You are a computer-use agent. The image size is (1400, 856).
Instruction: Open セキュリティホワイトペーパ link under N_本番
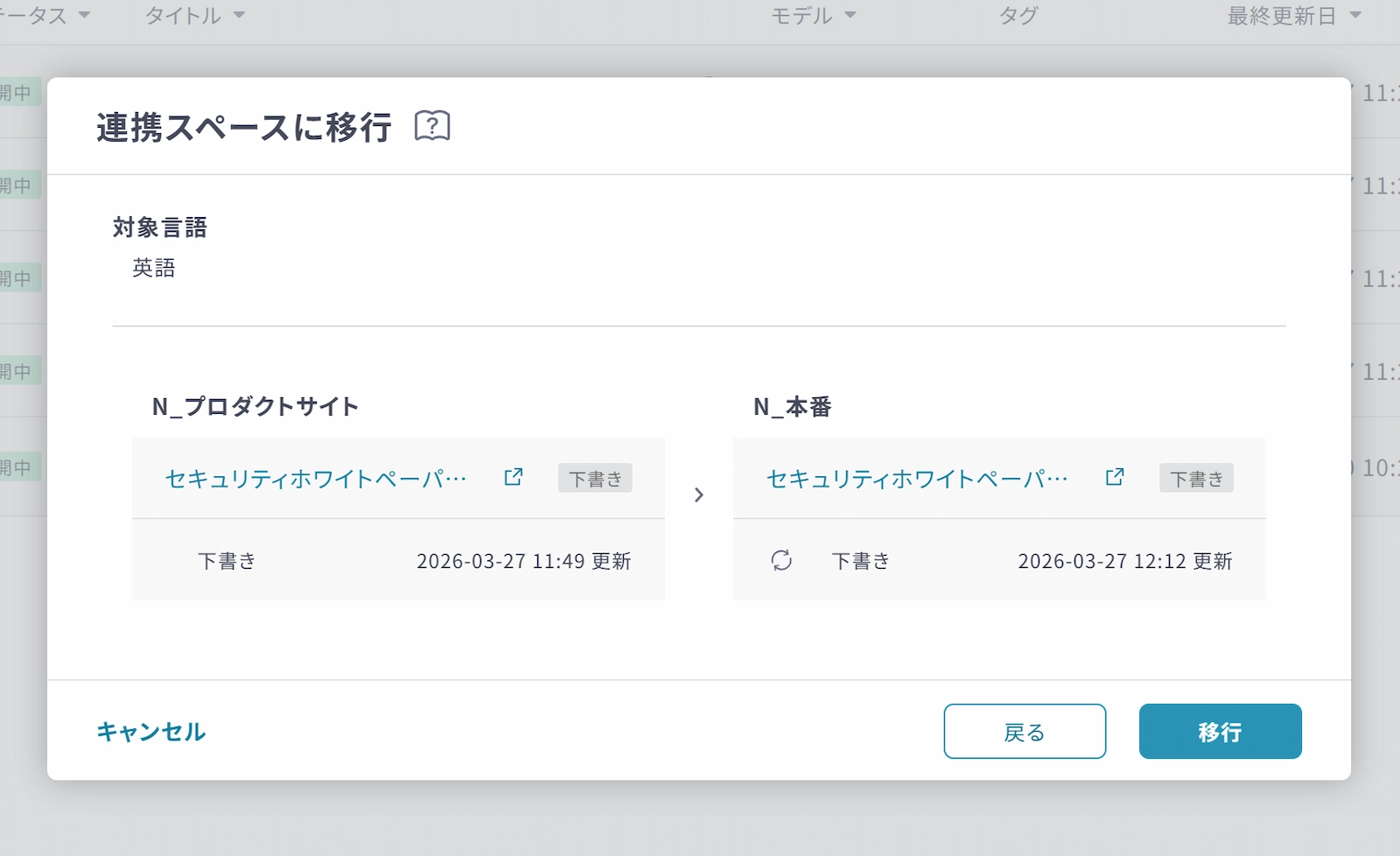917,479
